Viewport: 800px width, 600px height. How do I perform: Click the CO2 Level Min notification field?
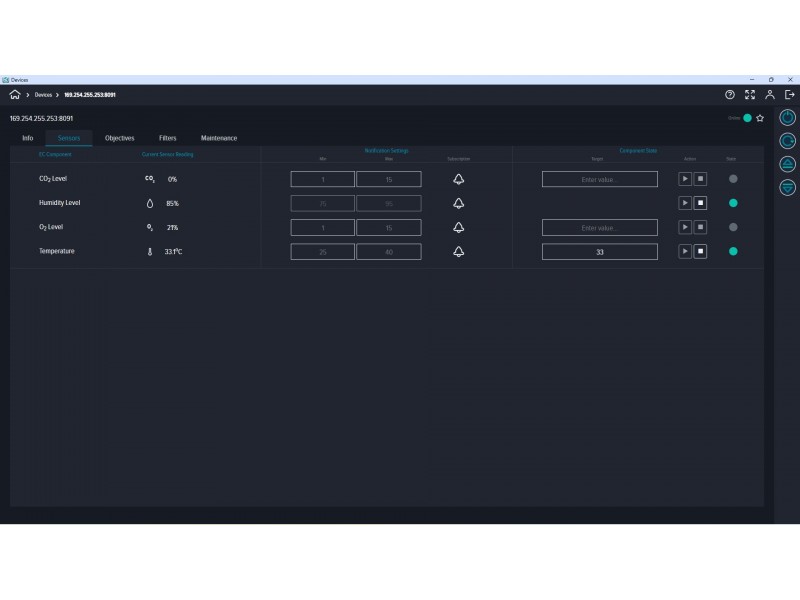click(322, 179)
